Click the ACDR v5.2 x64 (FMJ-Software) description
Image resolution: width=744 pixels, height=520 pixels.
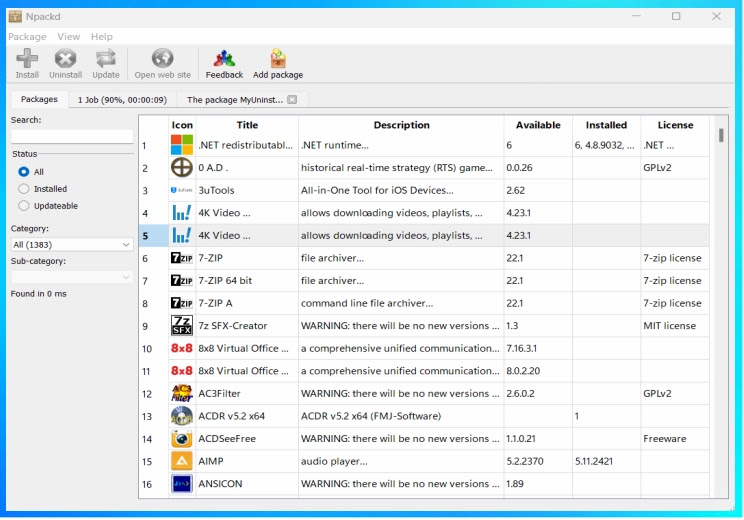pyautogui.click(x=371, y=416)
